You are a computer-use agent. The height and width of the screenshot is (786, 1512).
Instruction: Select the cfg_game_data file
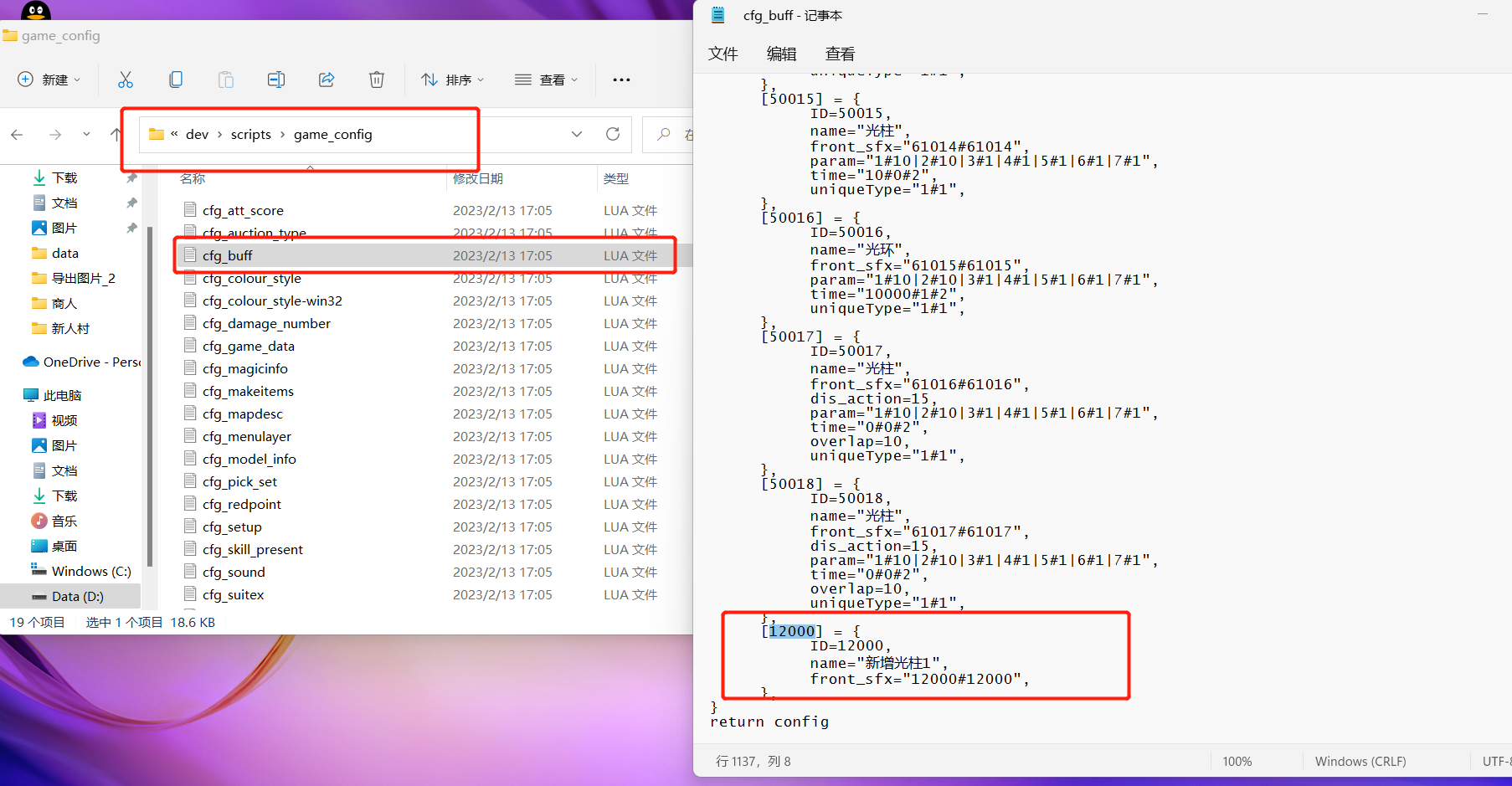click(x=249, y=346)
